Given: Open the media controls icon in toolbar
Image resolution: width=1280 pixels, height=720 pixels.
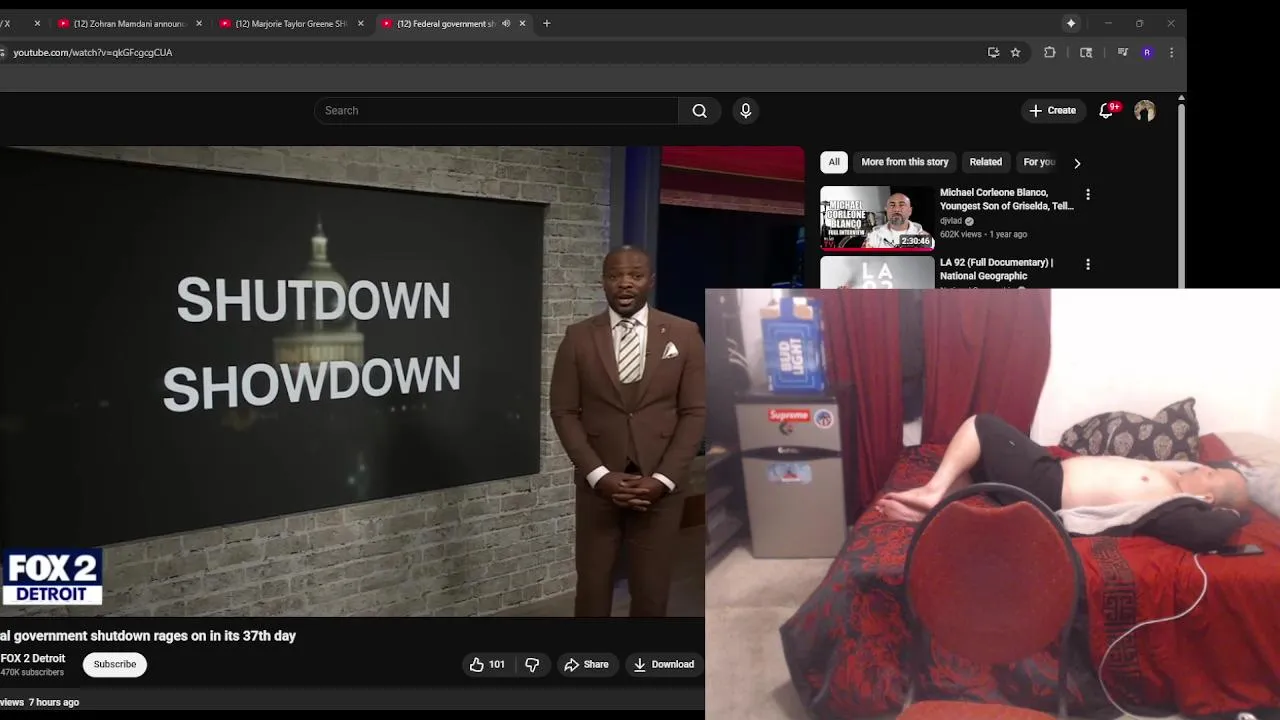Looking at the screenshot, I should (x=1122, y=52).
